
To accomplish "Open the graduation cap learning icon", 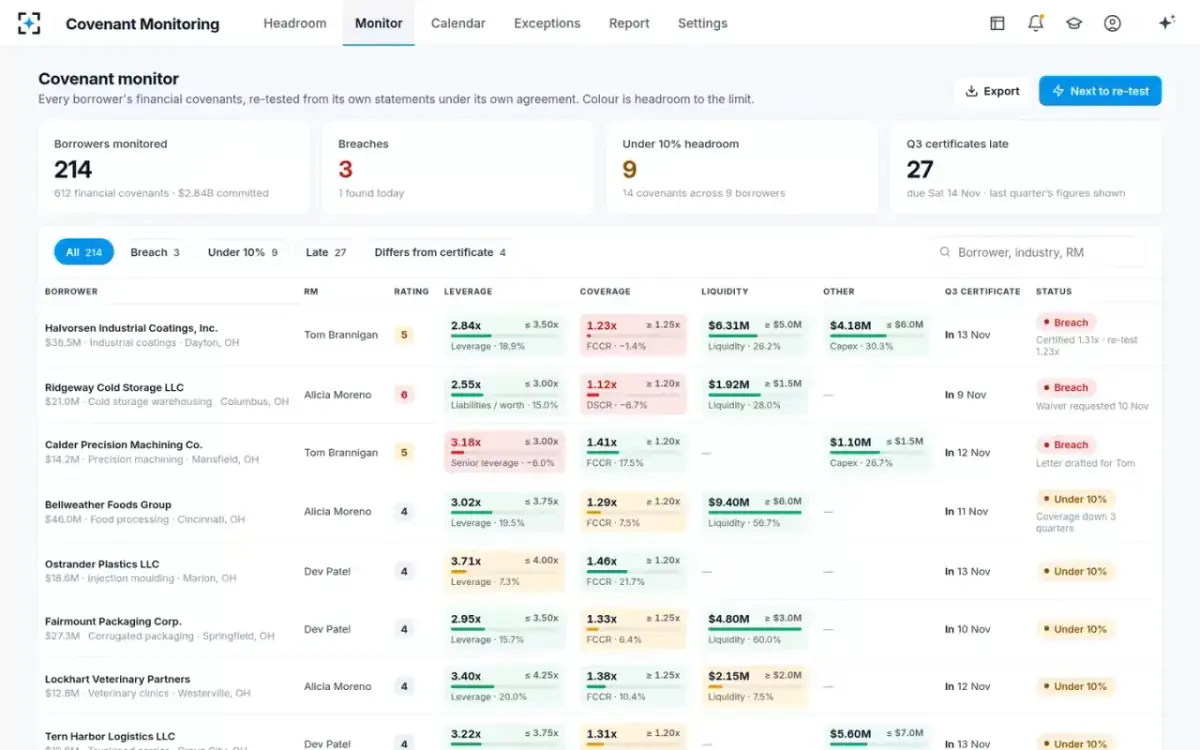I will [x=1074, y=23].
